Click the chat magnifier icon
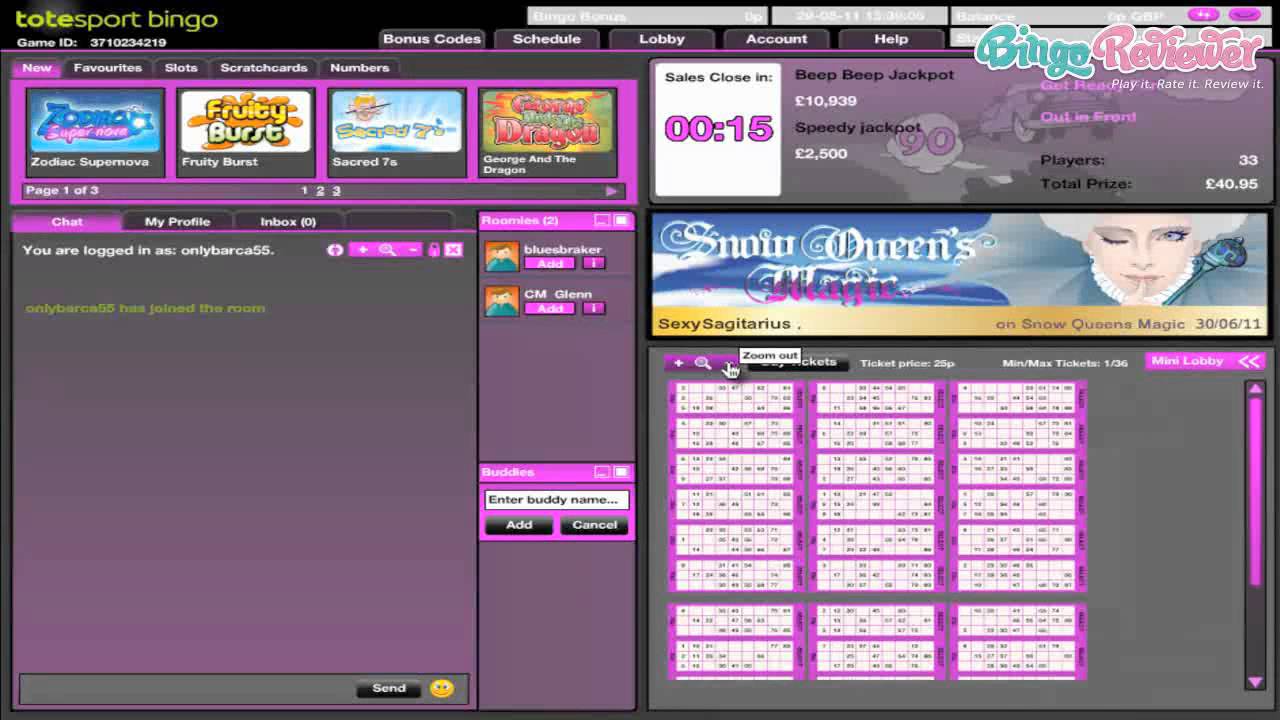Viewport: 1280px width, 720px height. (387, 250)
